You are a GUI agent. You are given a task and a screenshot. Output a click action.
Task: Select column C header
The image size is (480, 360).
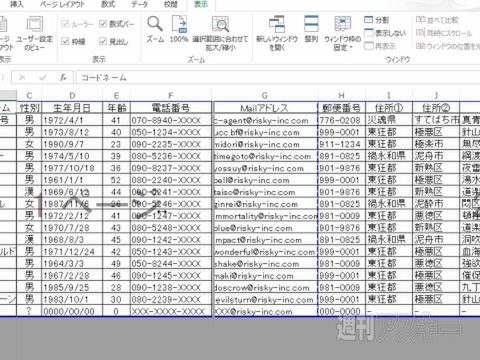29,96
